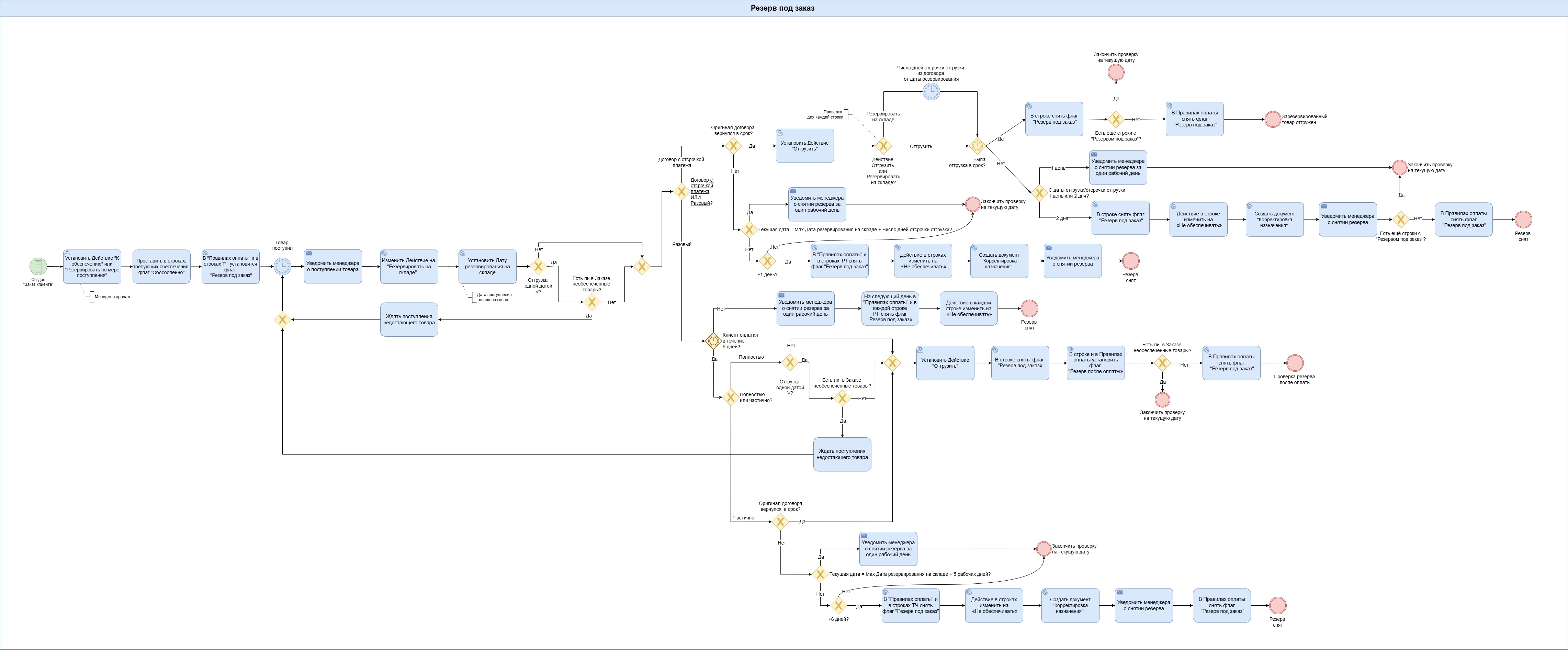
Task: Select task «Установить Действие "К обеспечению" или "Резервировать по мере поступления"»
Action: point(92,267)
